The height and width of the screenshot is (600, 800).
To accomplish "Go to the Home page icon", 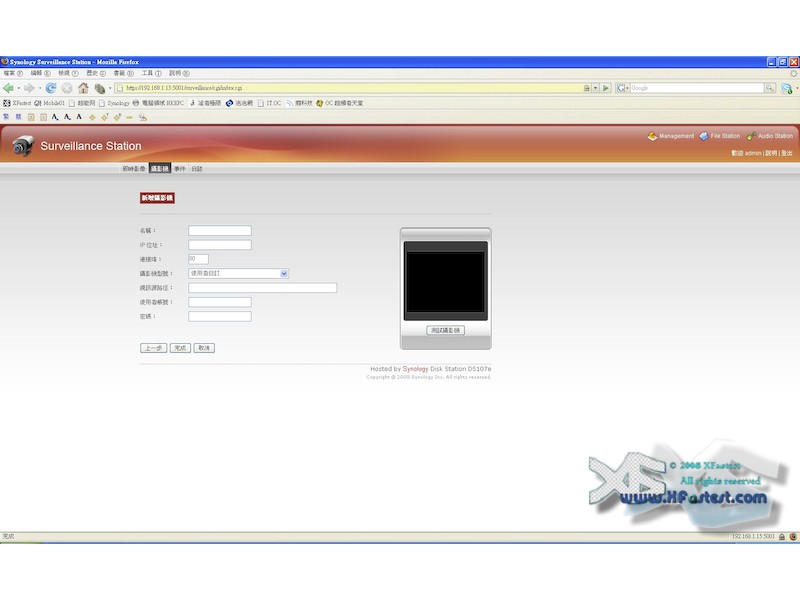I will (83, 88).
